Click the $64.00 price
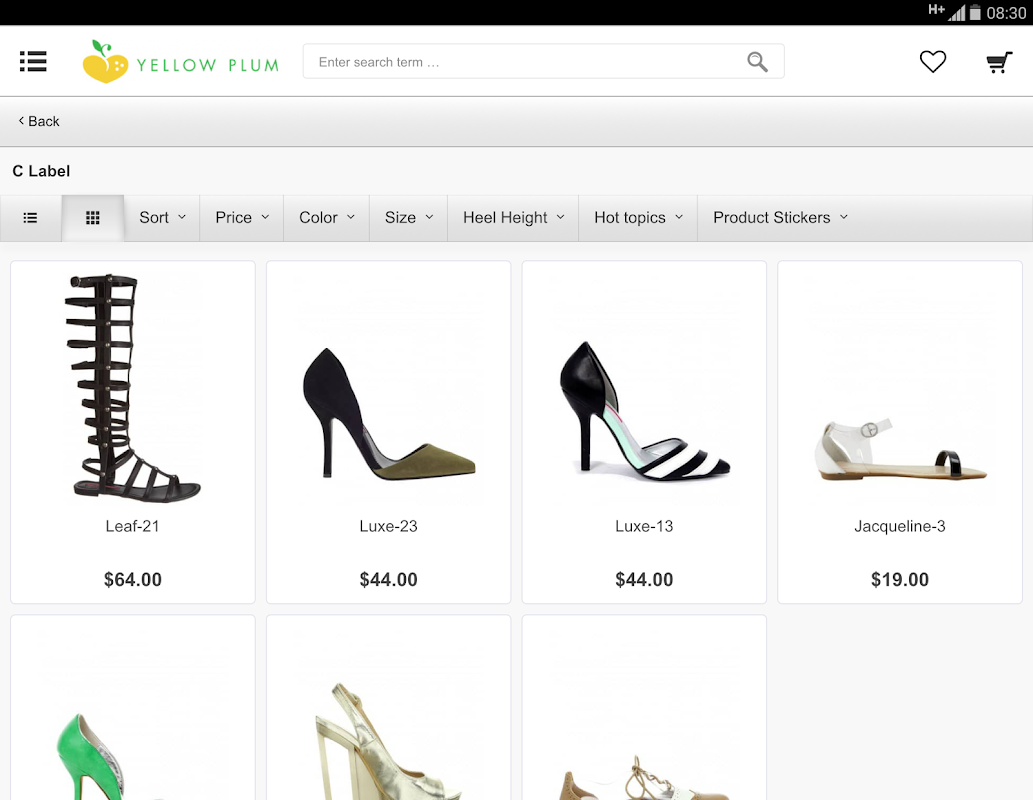Screen dimensions: 1033x800 click(x=132, y=579)
